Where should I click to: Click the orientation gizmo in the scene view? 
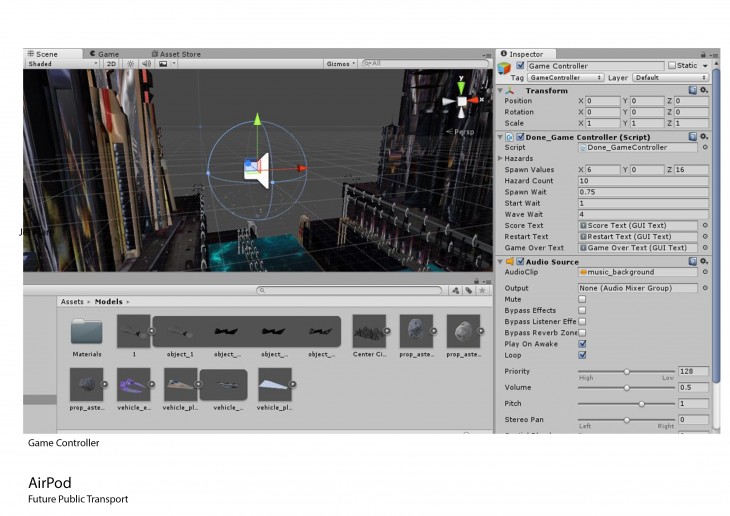[461, 102]
